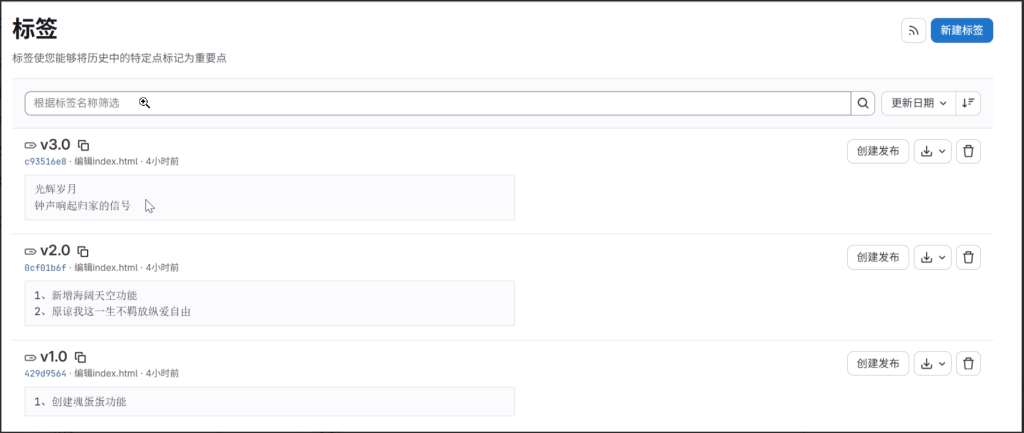Open commit link 0cf01b6f
Image resolution: width=1024 pixels, height=433 pixels.
pos(45,267)
